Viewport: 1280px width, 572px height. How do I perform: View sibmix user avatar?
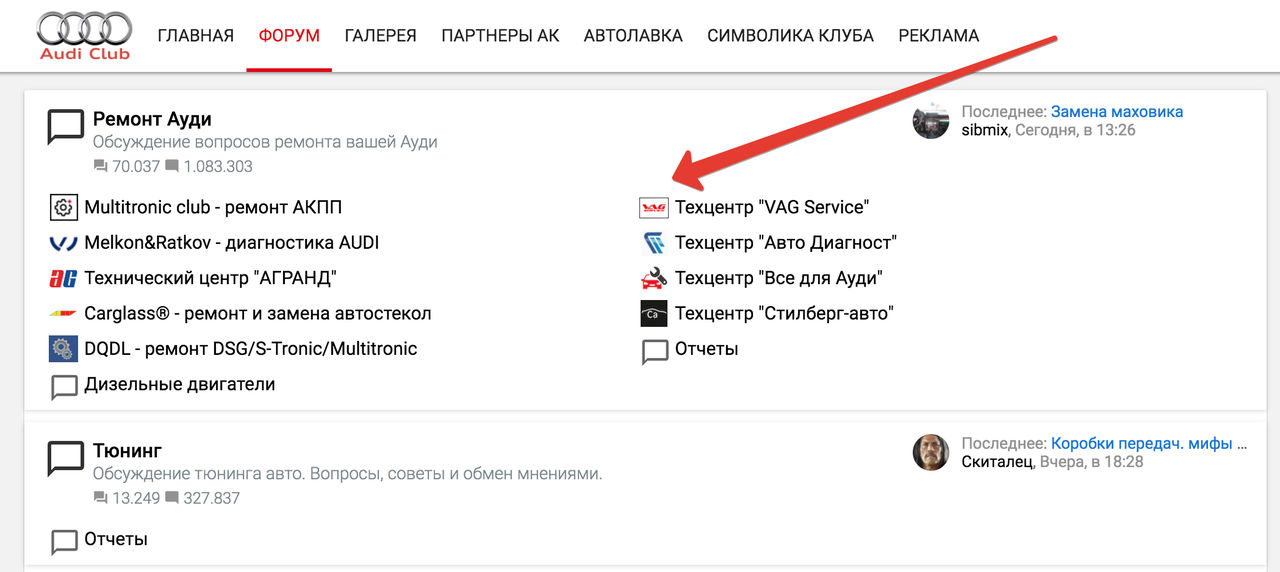pos(931,121)
